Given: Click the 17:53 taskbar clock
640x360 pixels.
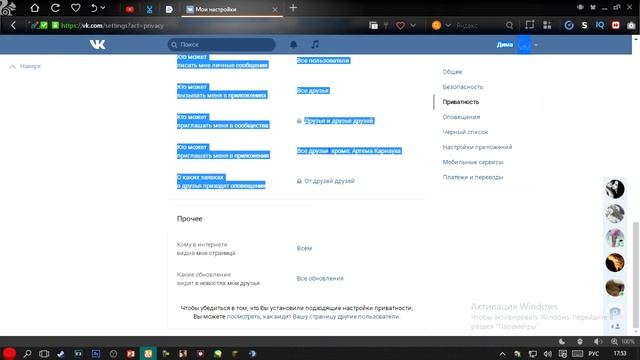Looking at the screenshot, I should pyautogui.click(x=620, y=353).
